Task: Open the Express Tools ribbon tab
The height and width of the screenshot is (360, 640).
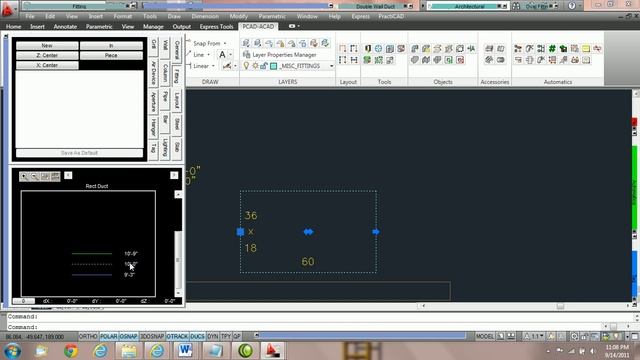Action: [216, 27]
